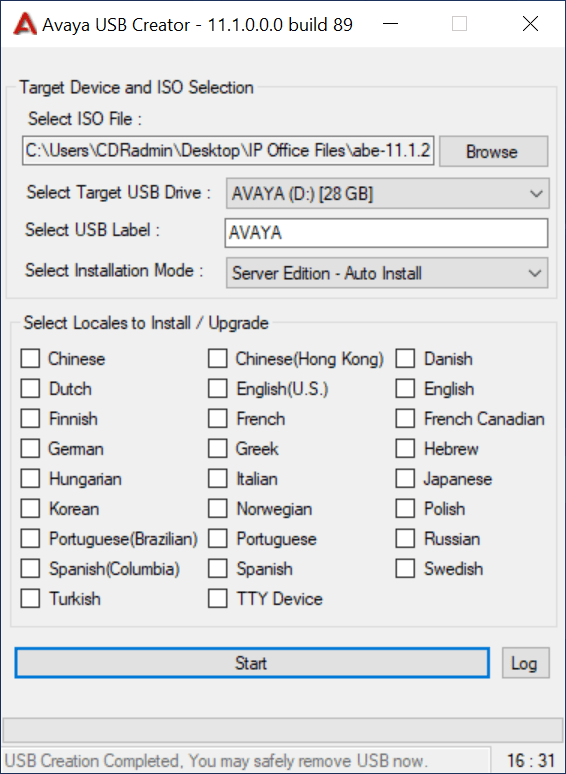Click the 16 : 31 elapsed timer
The height and width of the screenshot is (774, 566).
[x=531, y=761]
